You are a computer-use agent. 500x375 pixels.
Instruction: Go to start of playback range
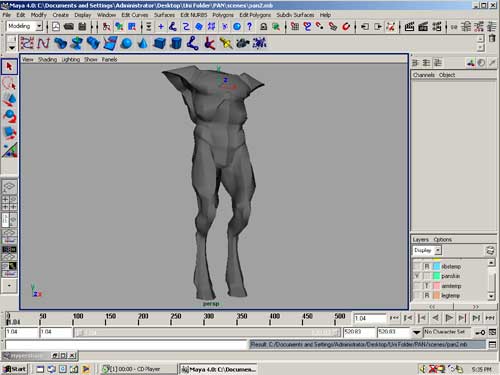coord(394,318)
